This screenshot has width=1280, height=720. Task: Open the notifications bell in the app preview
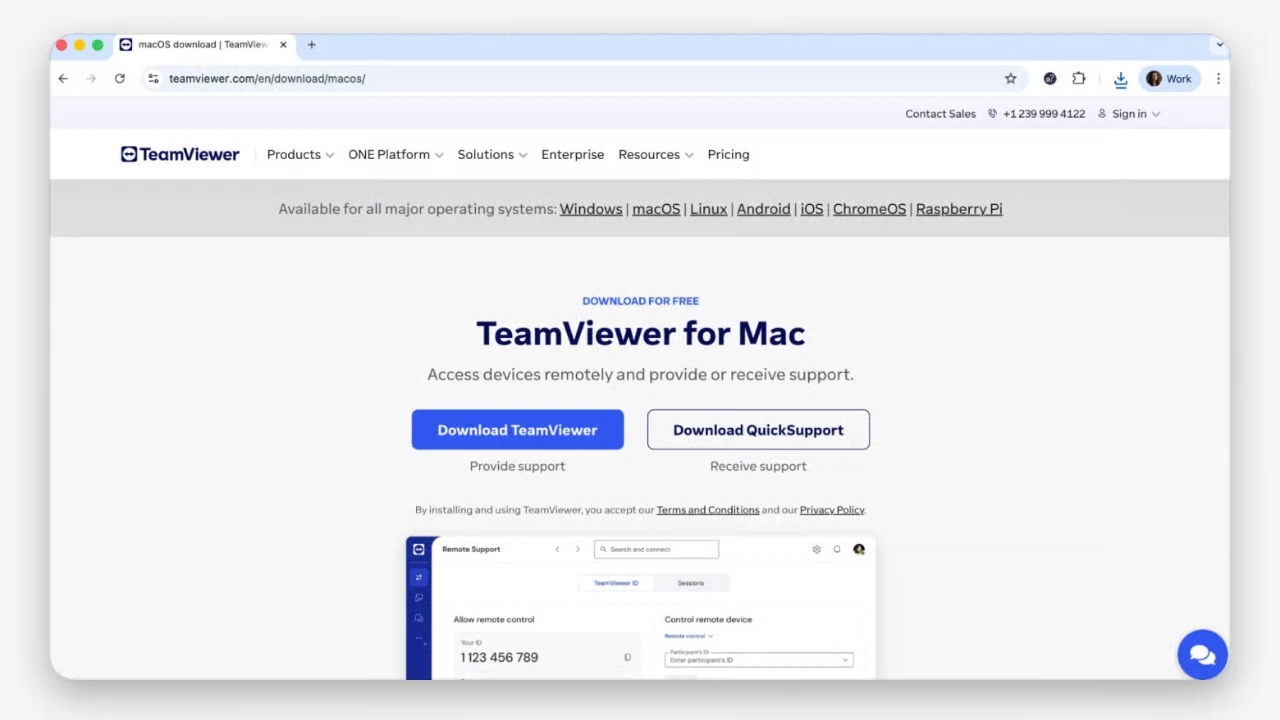click(837, 549)
